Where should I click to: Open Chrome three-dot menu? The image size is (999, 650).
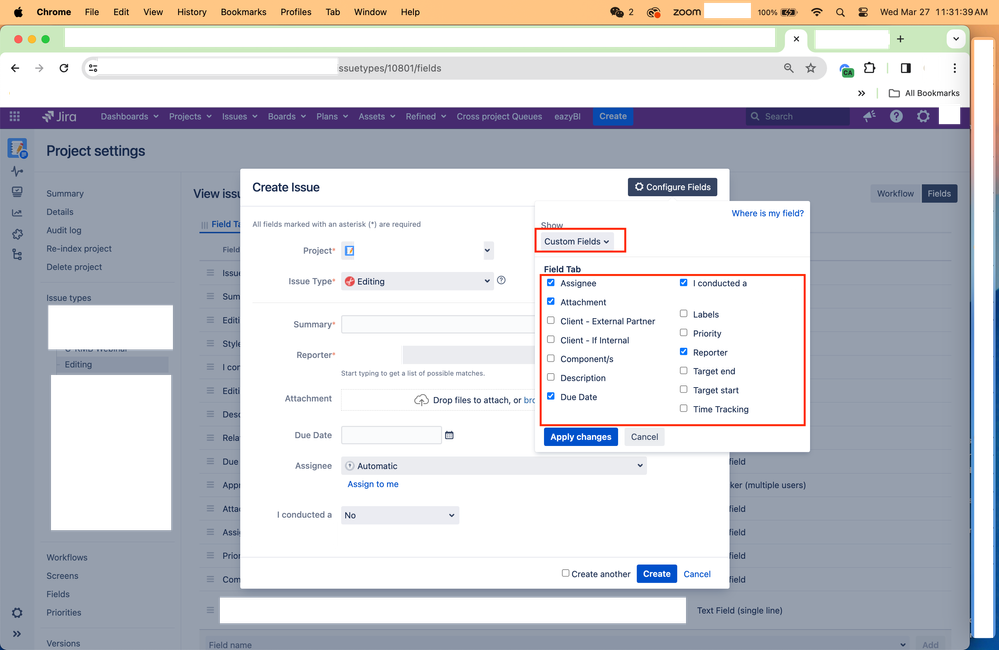(954, 68)
